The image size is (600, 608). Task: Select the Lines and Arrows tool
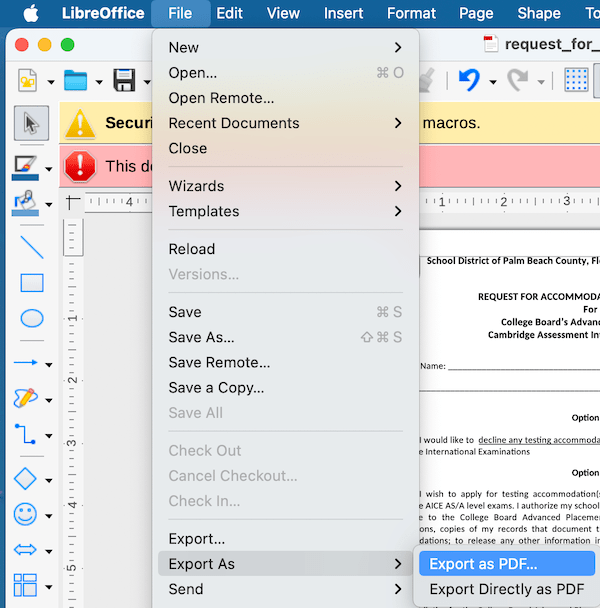(26, 363)
